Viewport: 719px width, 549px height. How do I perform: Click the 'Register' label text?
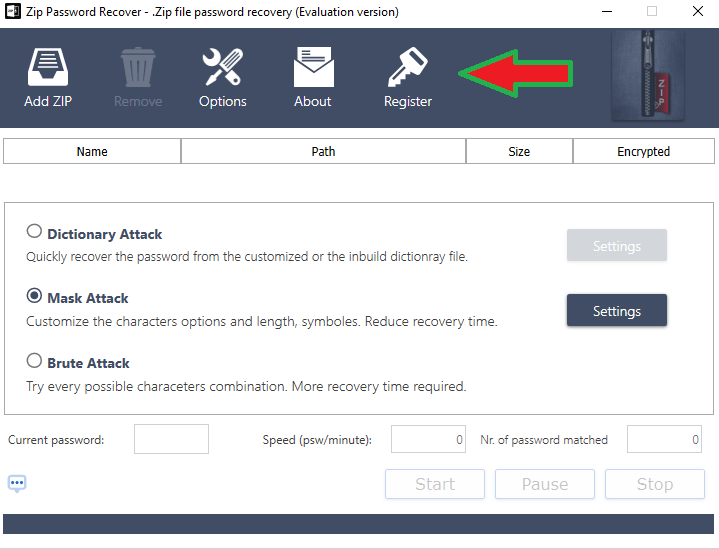[408, 101]
